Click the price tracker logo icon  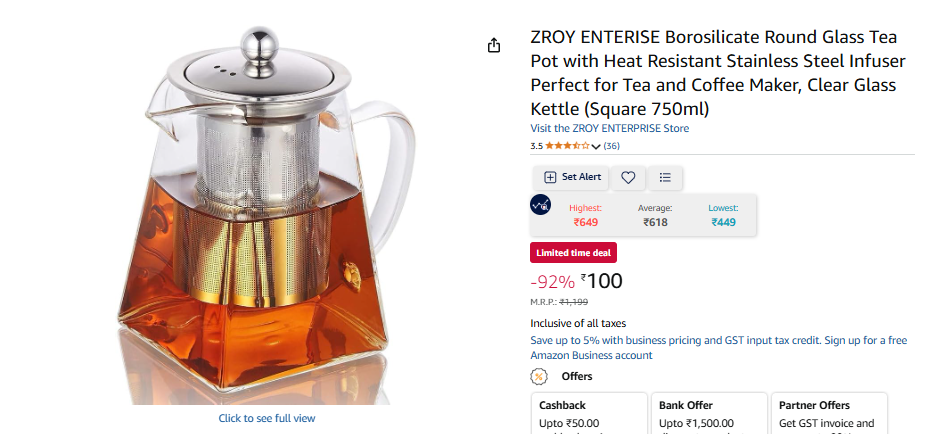pyautogui.click(x=540, y=205)
